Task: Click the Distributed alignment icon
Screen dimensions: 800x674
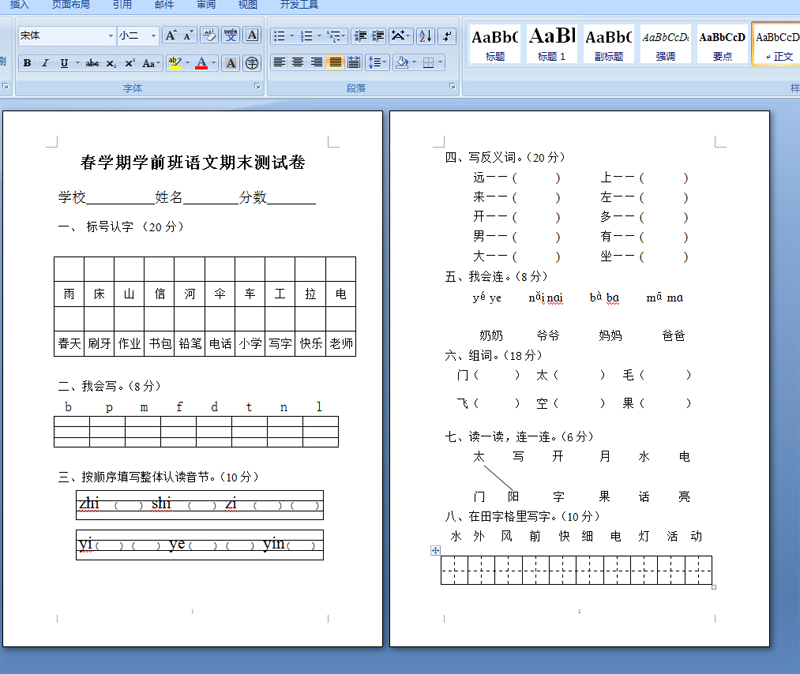Action: pyautogui.click(x=353, y=63)
